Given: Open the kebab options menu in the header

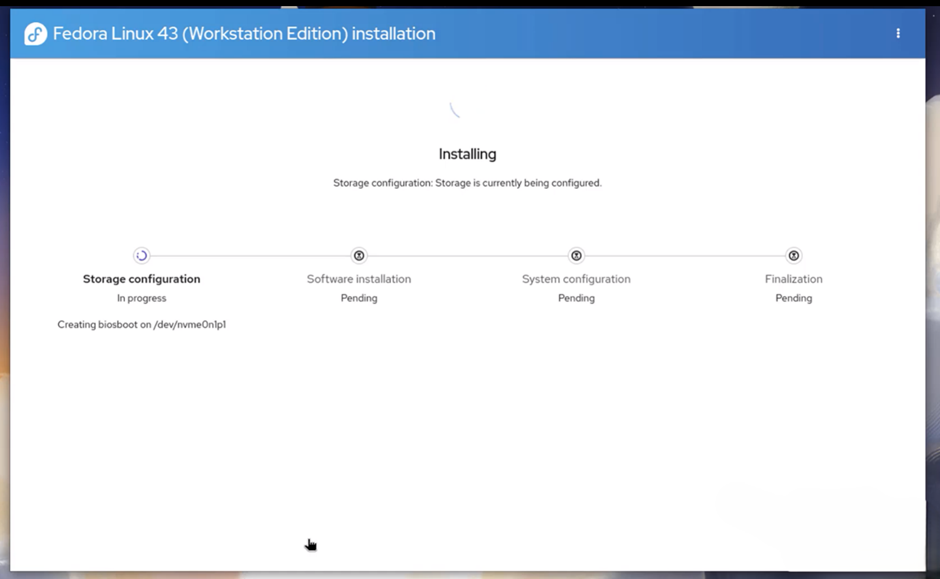Looking at the screenshot, I should 898,34.
